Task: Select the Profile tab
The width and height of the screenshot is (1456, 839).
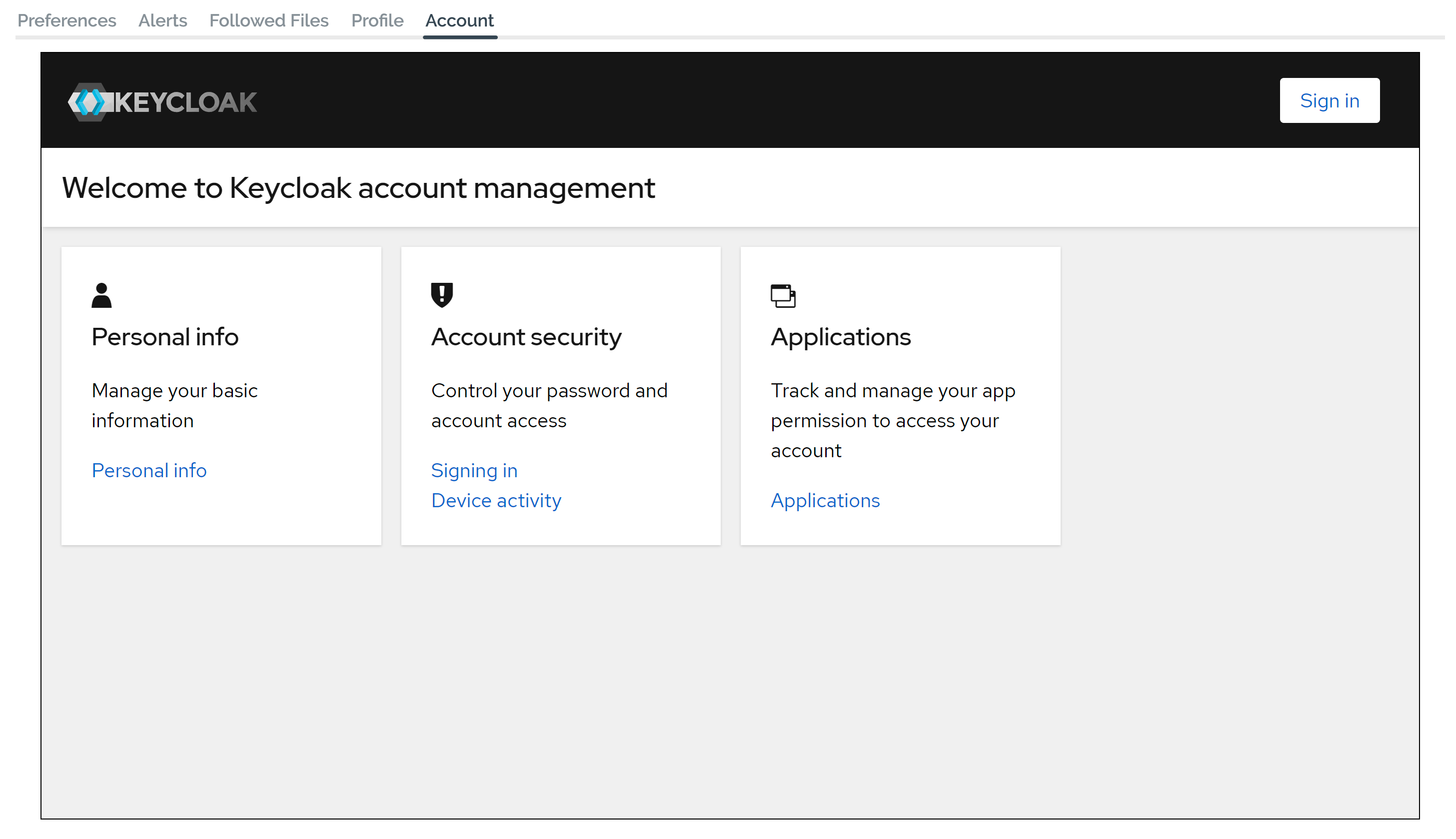Action: tap(377, 21)
